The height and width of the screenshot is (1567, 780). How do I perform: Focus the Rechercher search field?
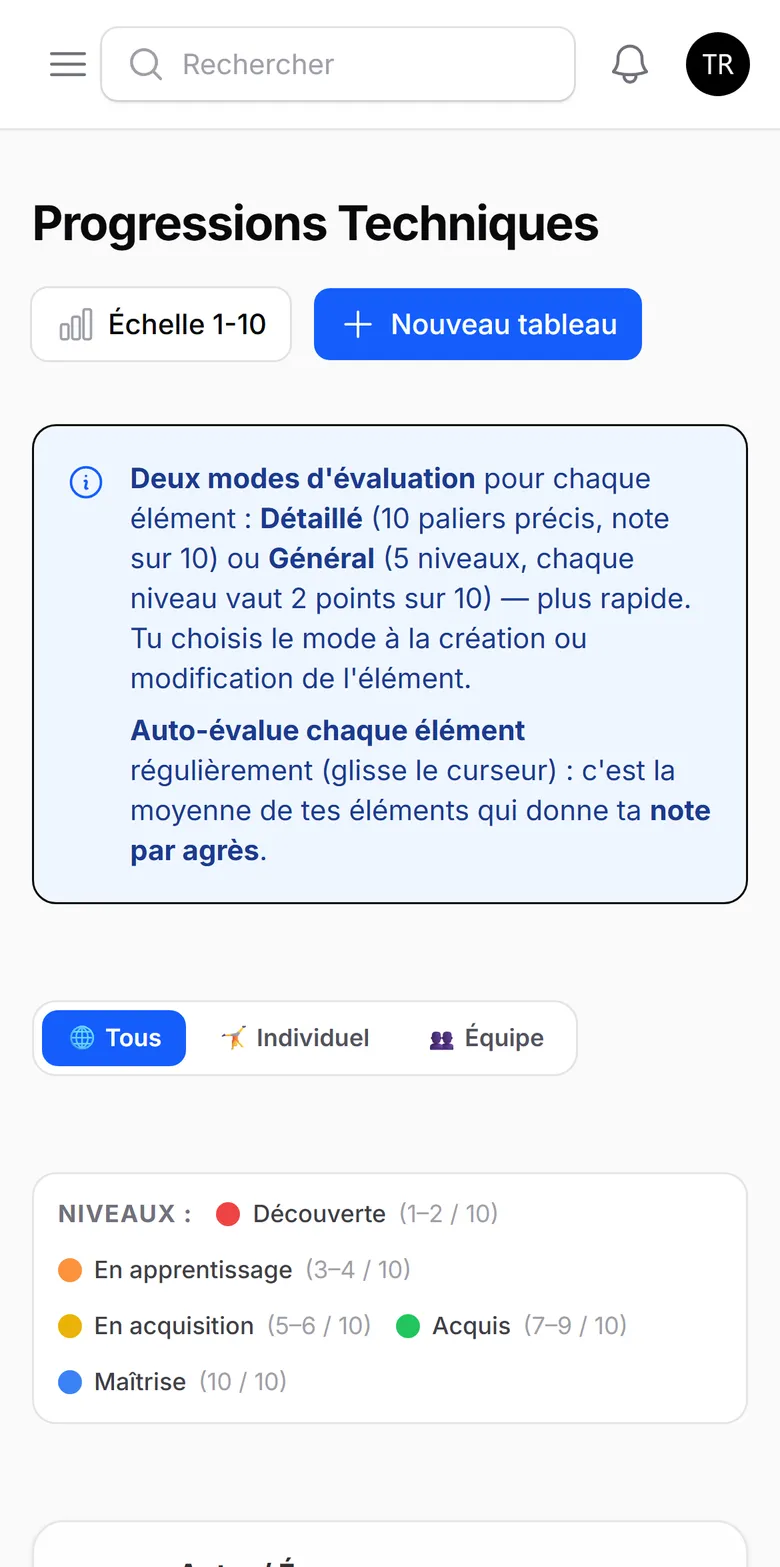tap(338, 64)
